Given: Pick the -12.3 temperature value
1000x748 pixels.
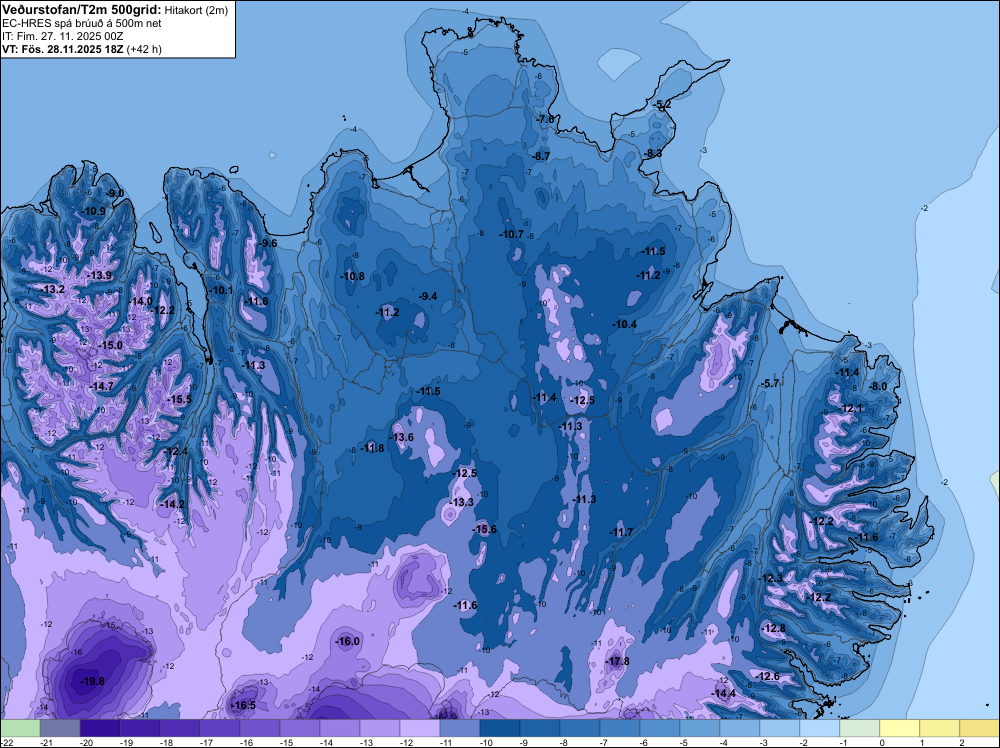Looking at the screenshot, I should click(x=772, y=578).
